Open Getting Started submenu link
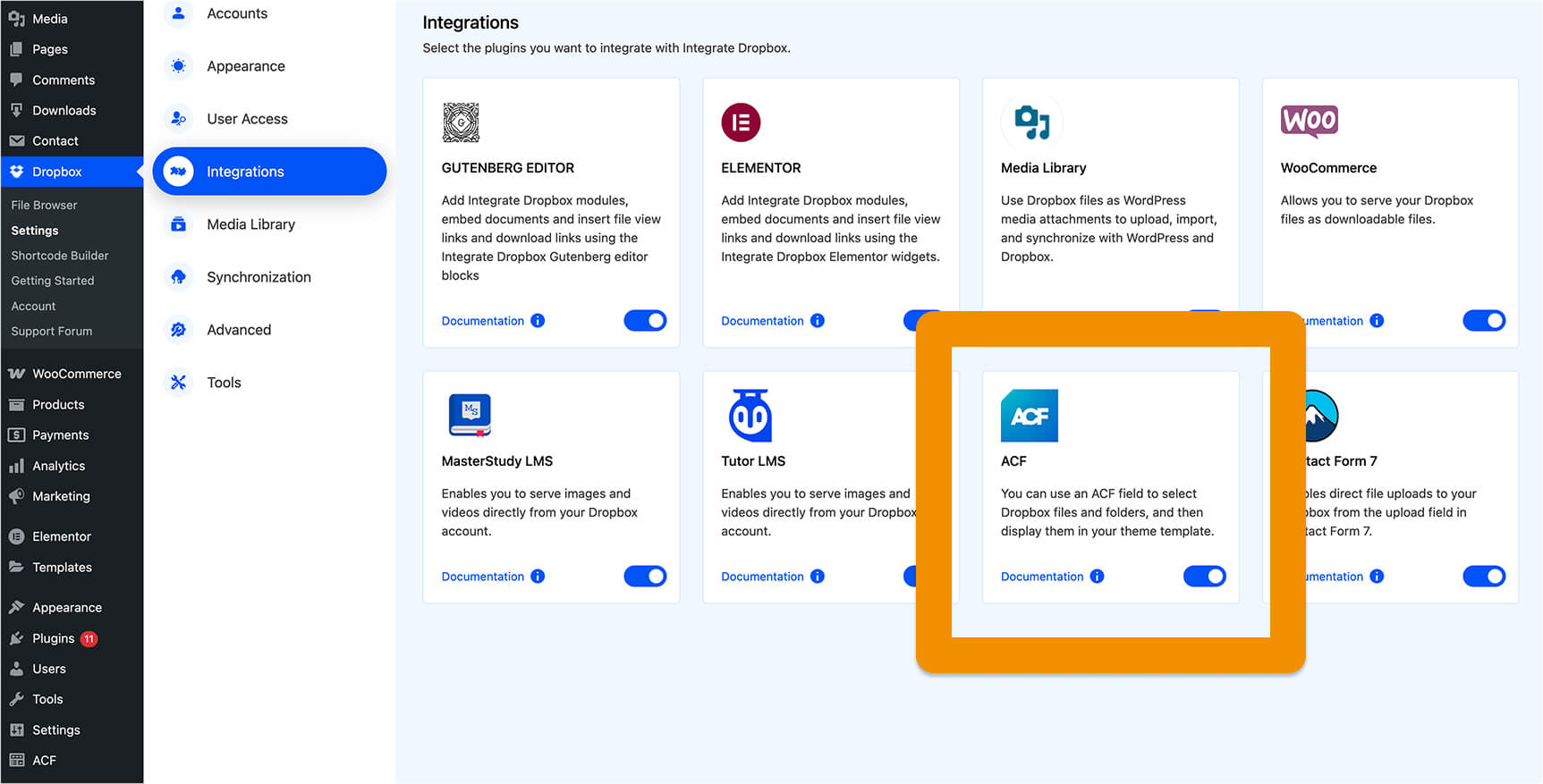This screenshot has height=784, width=1543. pyautogui.click(x=53, y=281)
